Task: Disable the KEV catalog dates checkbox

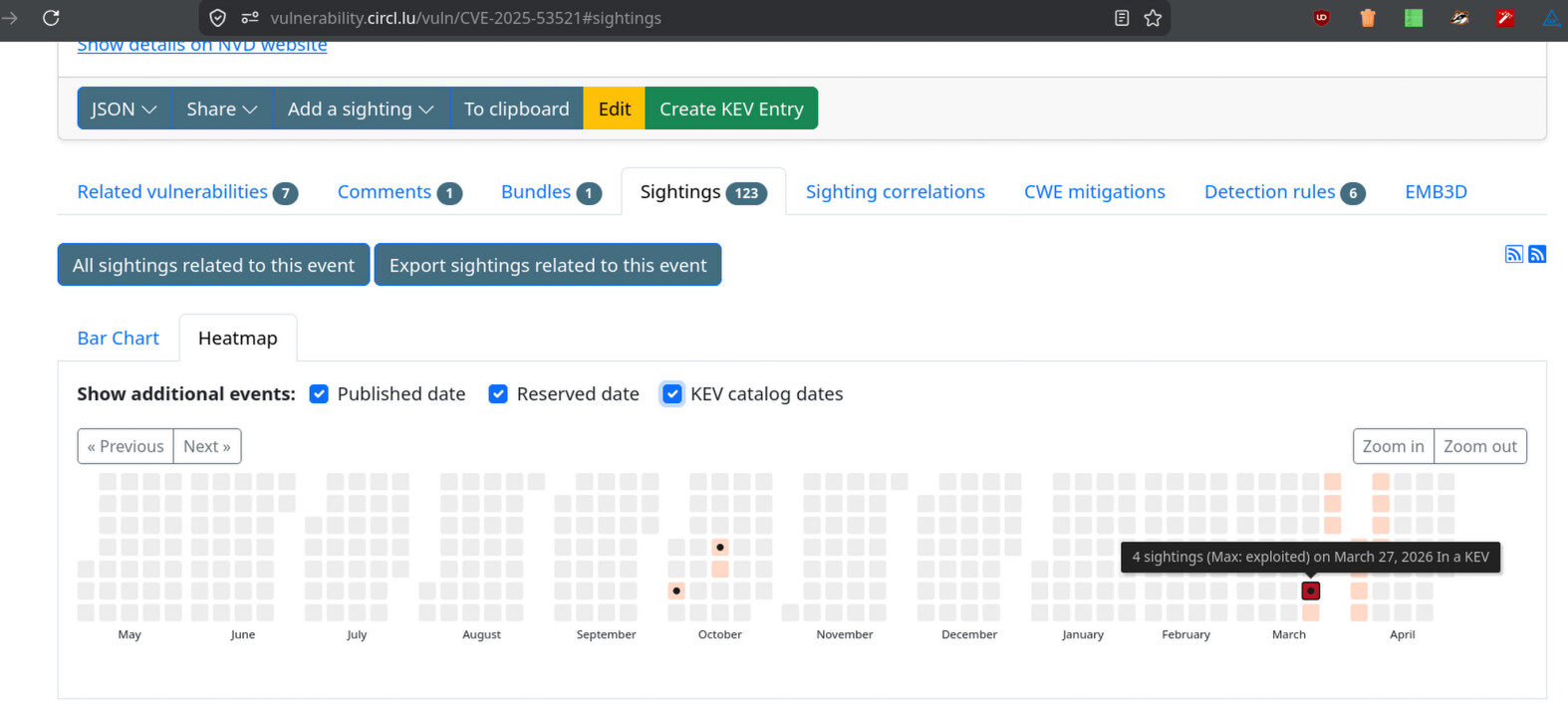Action: [672, 394]
